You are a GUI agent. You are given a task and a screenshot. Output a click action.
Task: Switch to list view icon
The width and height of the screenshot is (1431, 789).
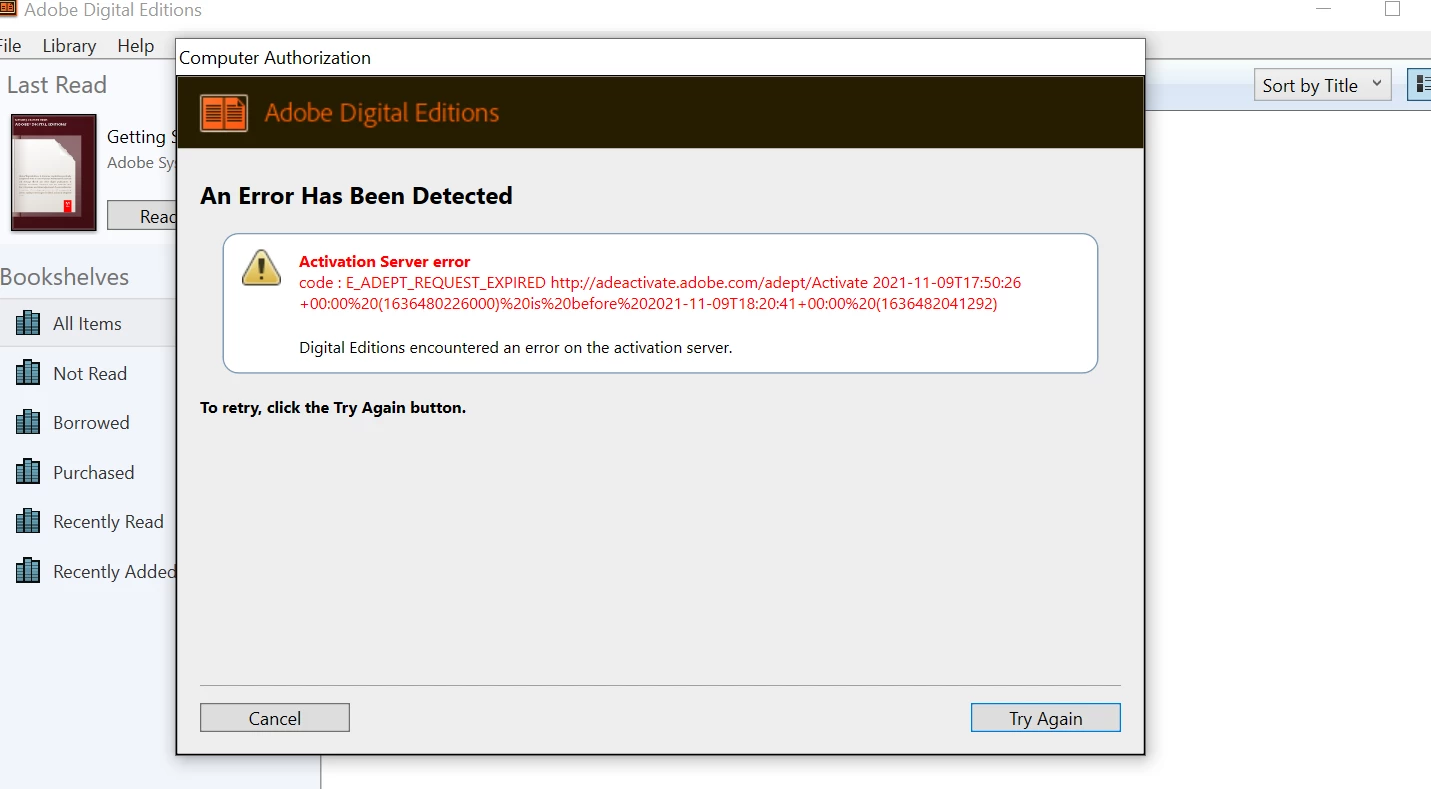[x=1420, y=85]
